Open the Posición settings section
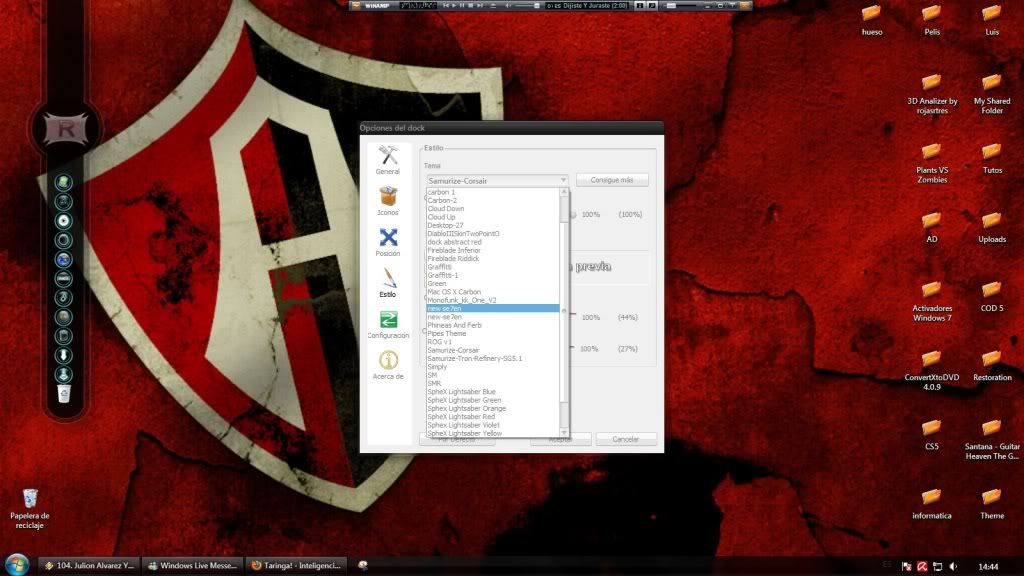The height and width of the screenshot is (576, 1024). (388, 242)
